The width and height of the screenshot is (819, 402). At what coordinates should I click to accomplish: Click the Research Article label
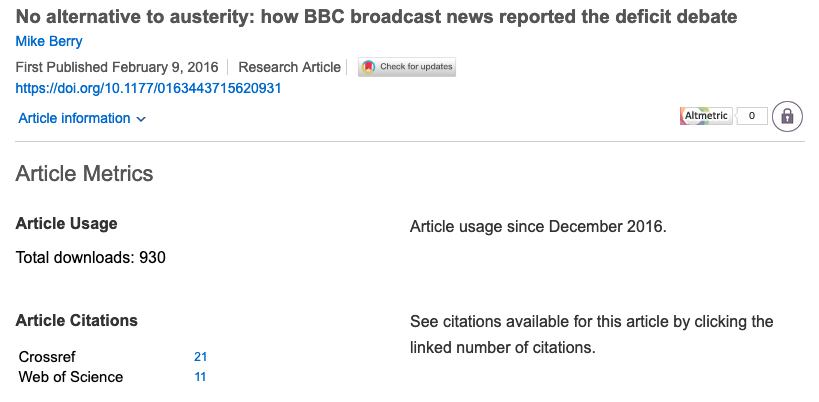pyautogui.click(x=290, y=67)
